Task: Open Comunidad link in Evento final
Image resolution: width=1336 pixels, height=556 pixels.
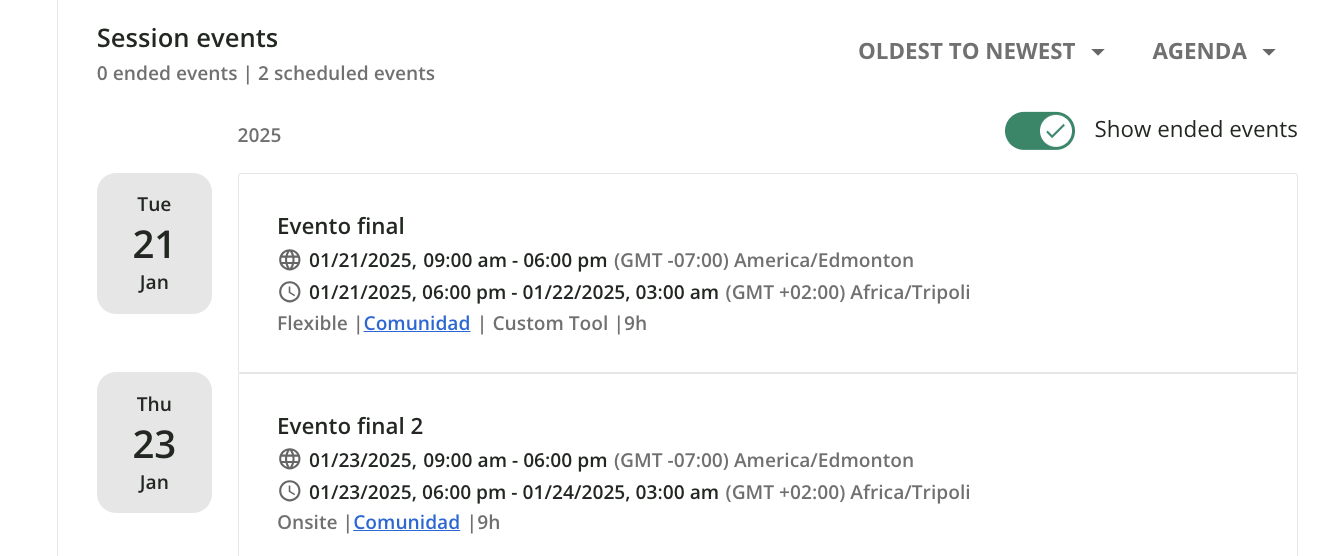Action: tap(417, 323)
